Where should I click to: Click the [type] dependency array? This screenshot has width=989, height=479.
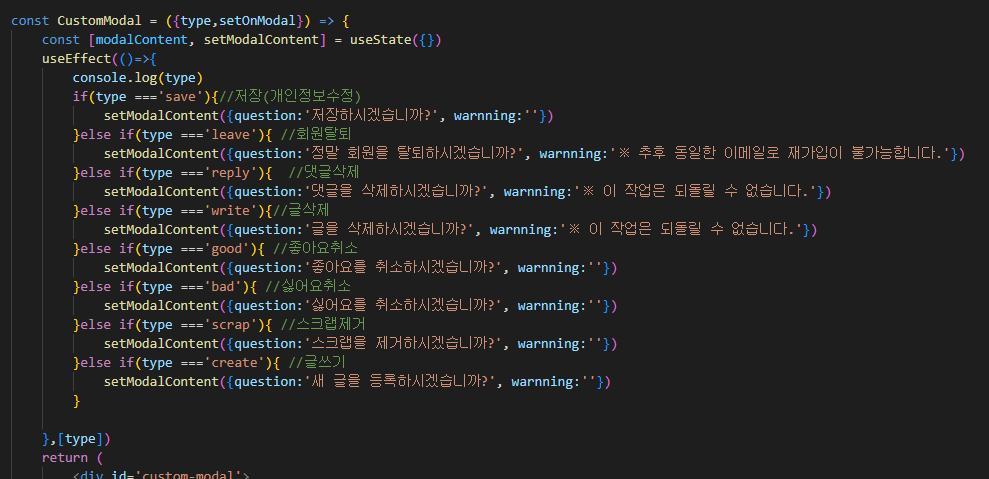tap(80, 438)
